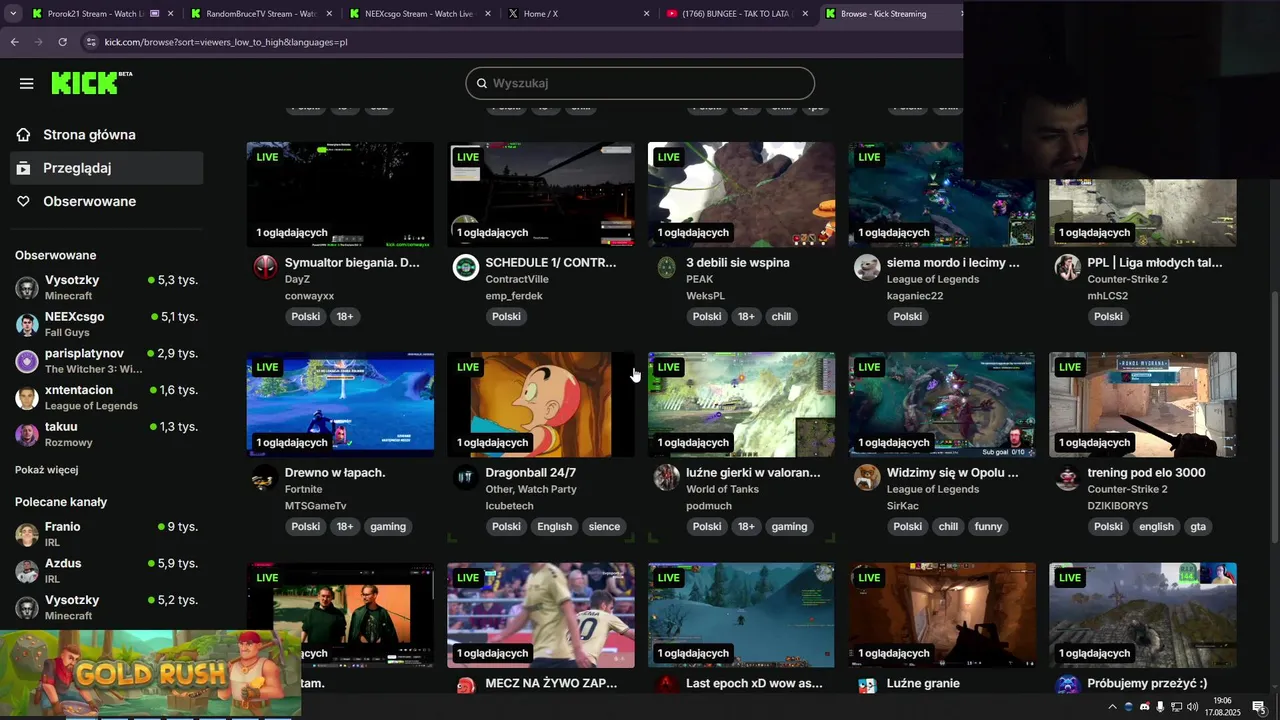Switch to the Home / X tab
The width and height of the screenshot is (1280, 720).
click(577, 14)
